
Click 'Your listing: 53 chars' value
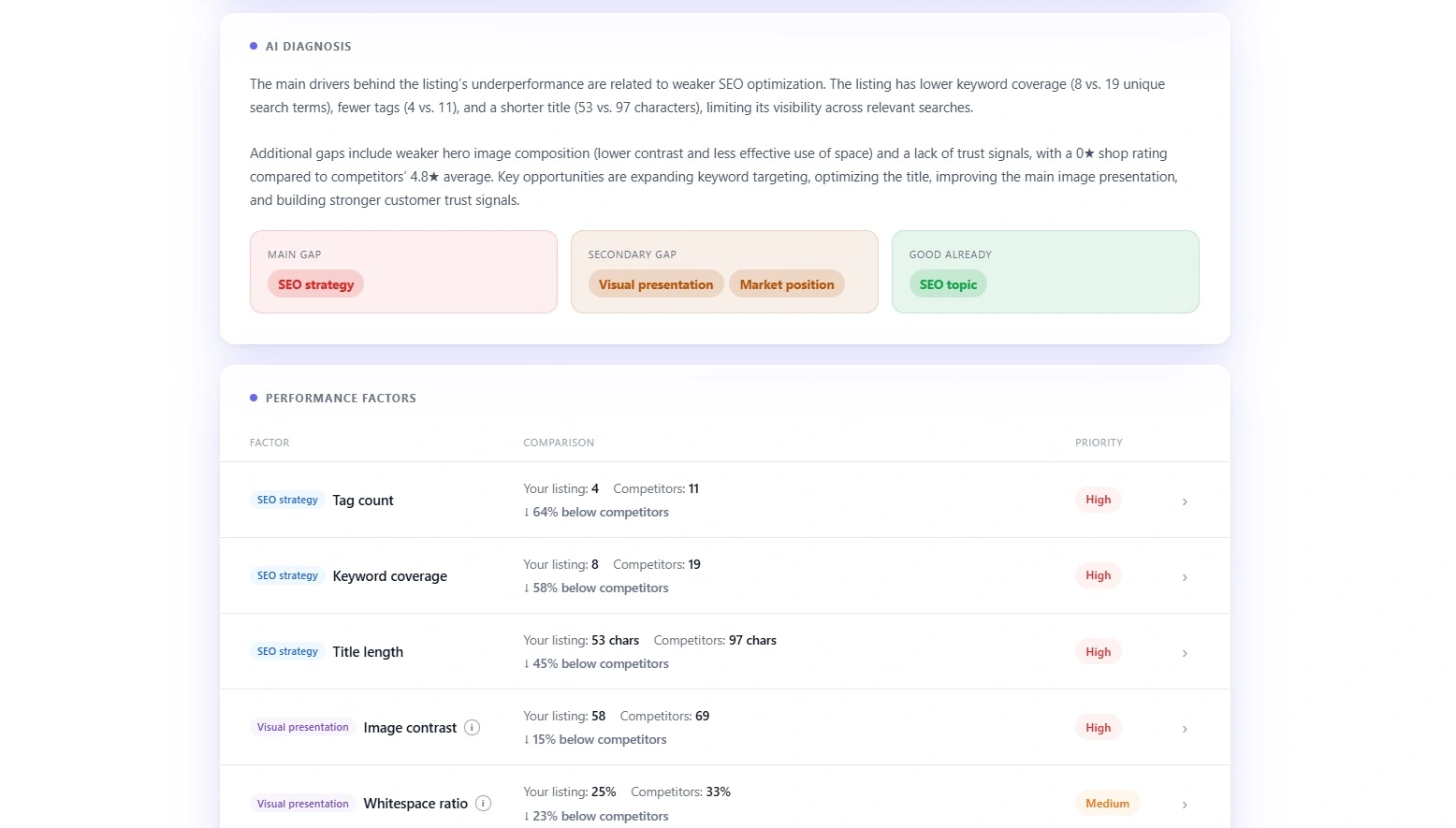pos(581,640)
